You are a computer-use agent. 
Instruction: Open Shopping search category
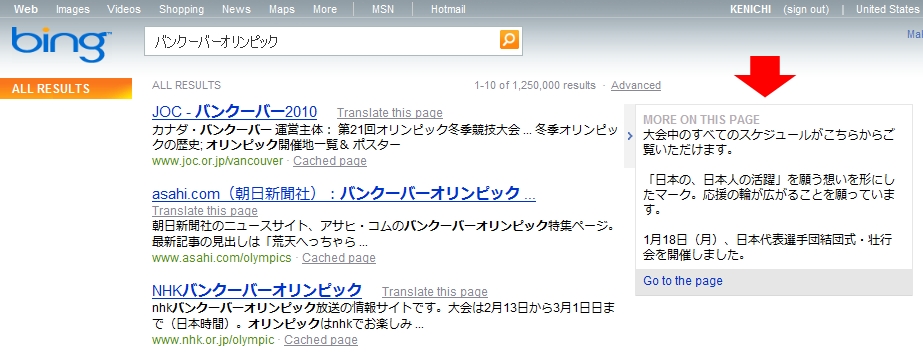click(x=181, y=9)
